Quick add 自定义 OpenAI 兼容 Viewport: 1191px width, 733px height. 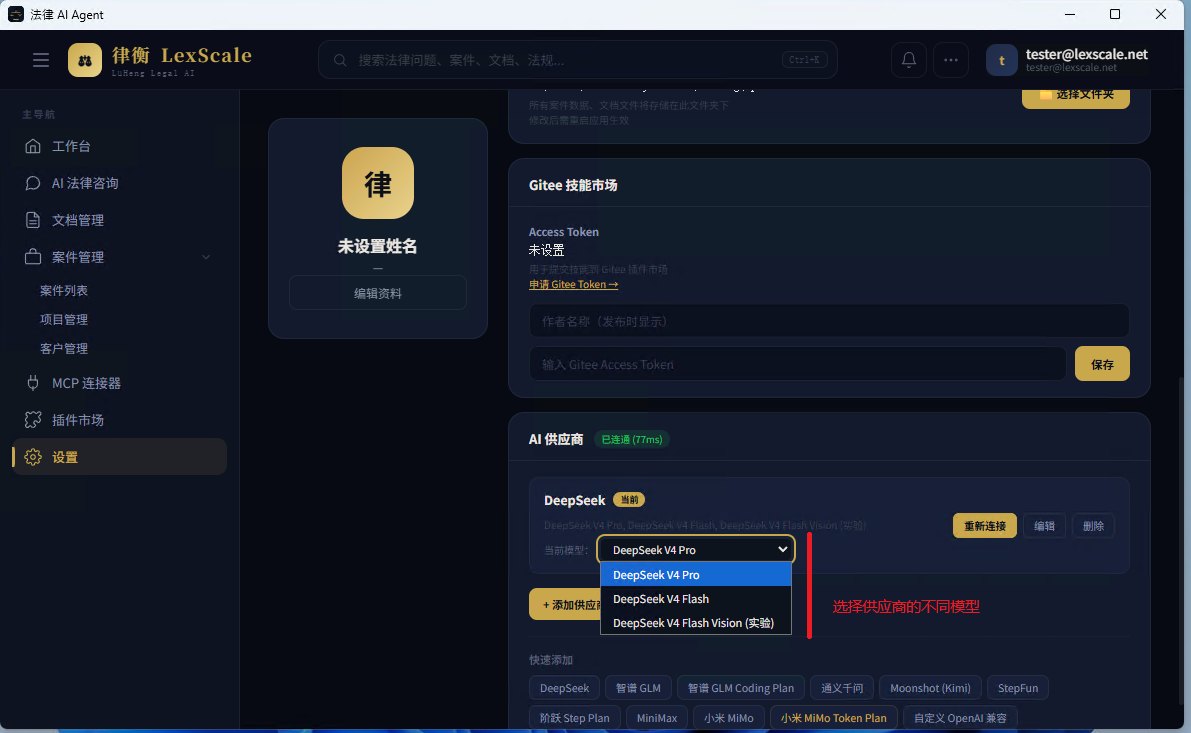click(960, 718)
